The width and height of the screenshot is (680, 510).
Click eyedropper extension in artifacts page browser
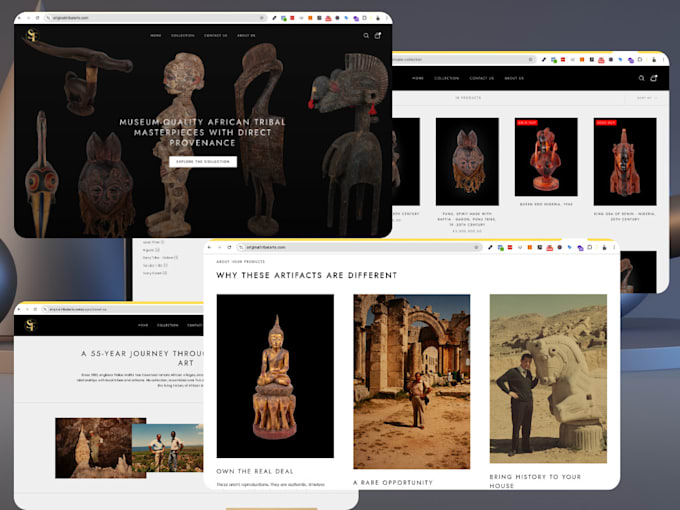coord(490,247)
